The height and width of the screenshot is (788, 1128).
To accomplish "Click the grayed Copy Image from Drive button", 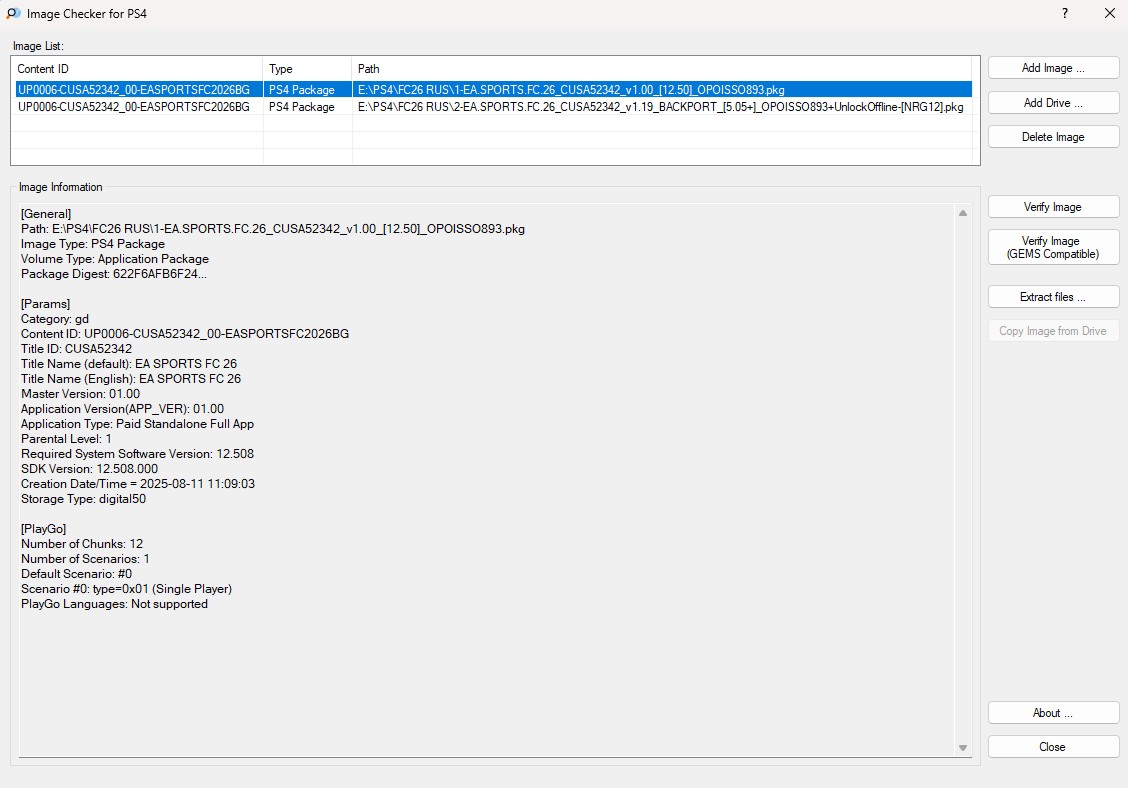I will pos(1053,331).
